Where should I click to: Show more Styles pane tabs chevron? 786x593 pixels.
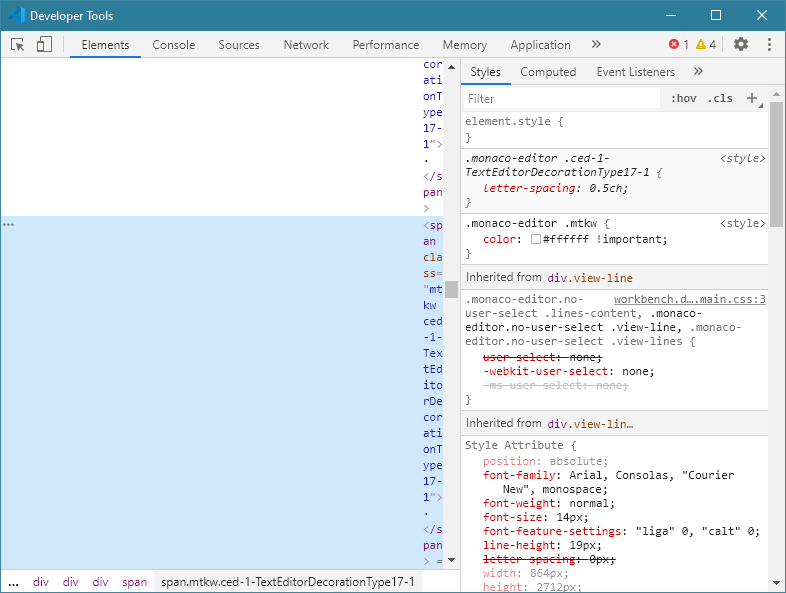(698, 71)
